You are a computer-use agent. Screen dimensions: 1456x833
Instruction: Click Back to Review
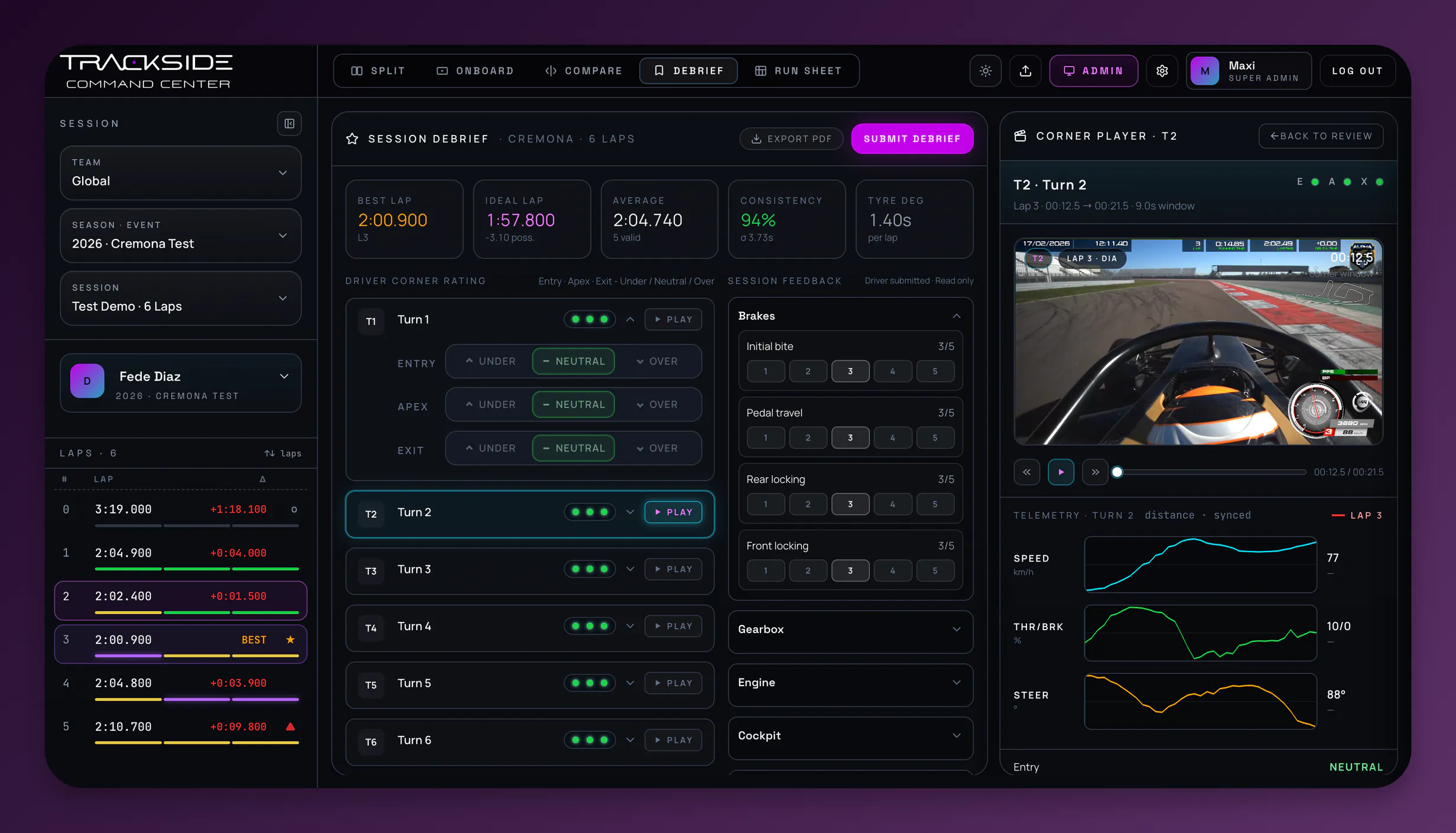click(1321, 136)
